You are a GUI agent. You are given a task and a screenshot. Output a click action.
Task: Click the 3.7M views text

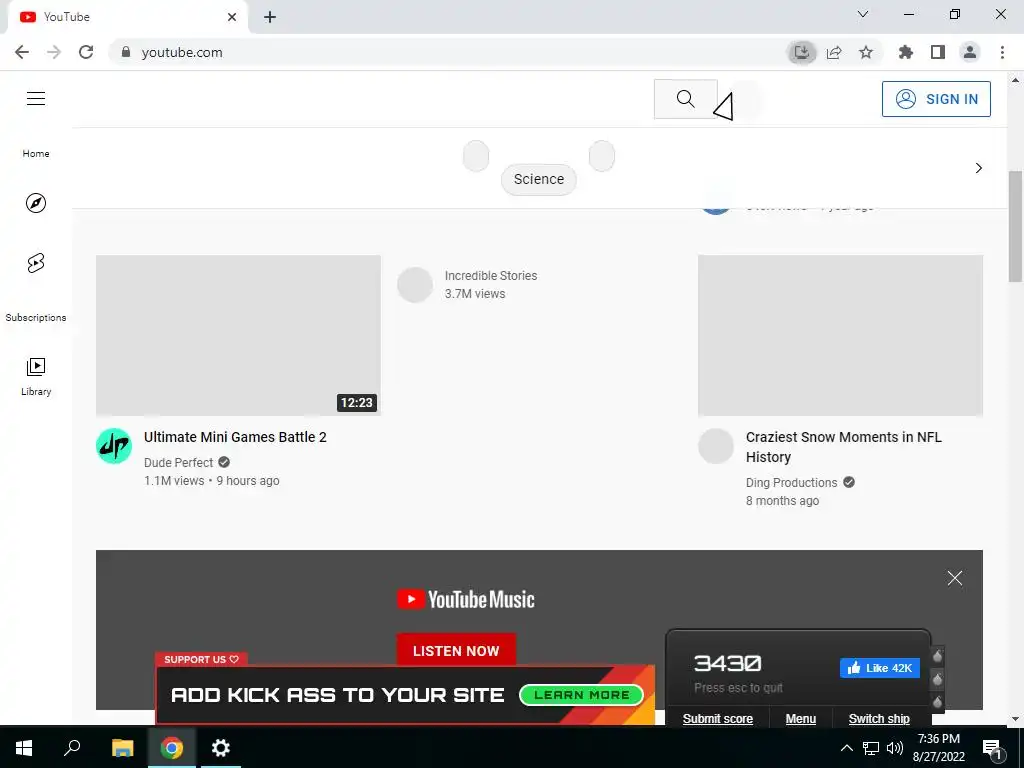click(x=475, y=294)
